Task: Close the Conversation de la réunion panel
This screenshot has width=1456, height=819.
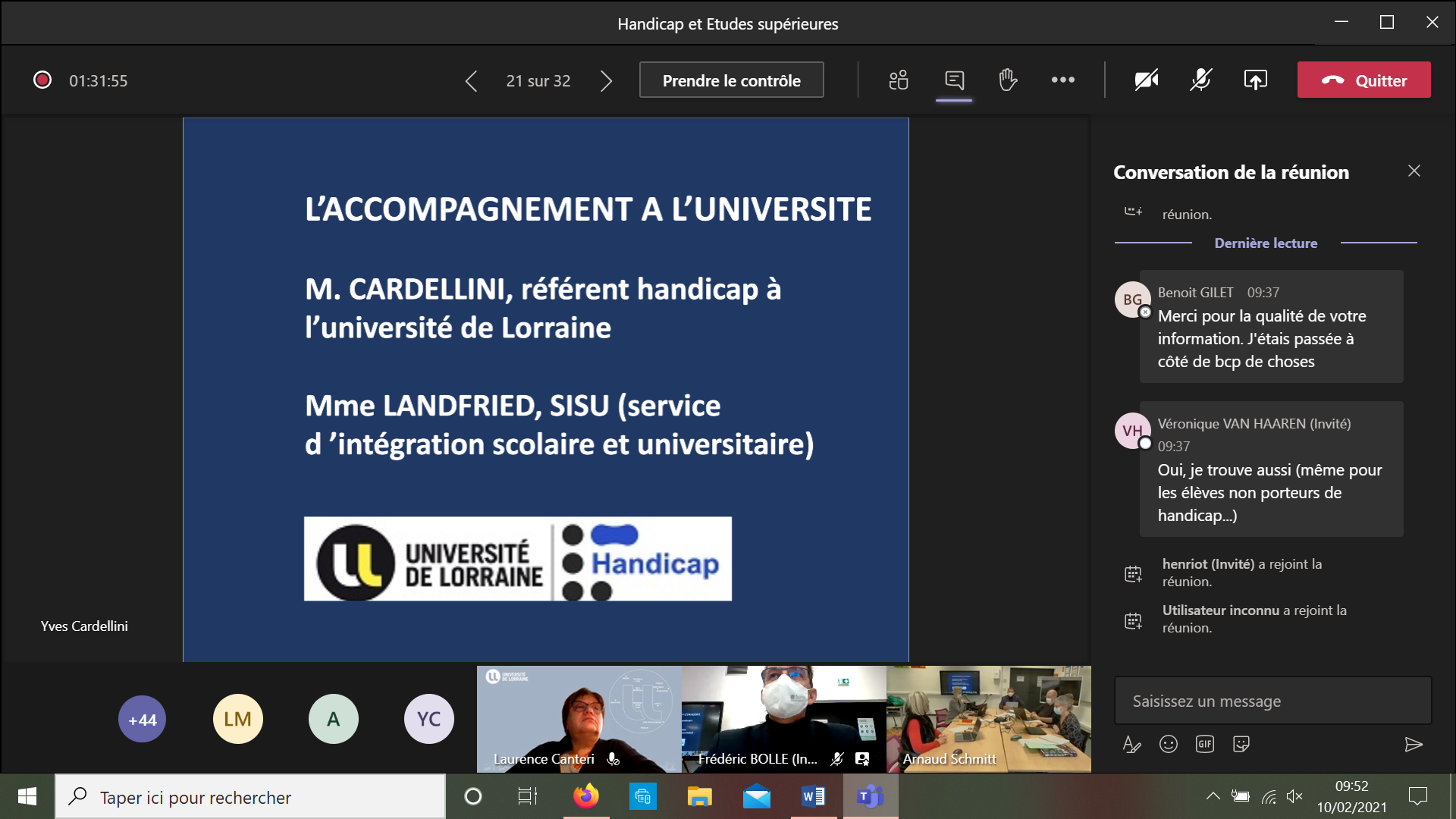Action: 1414,171
